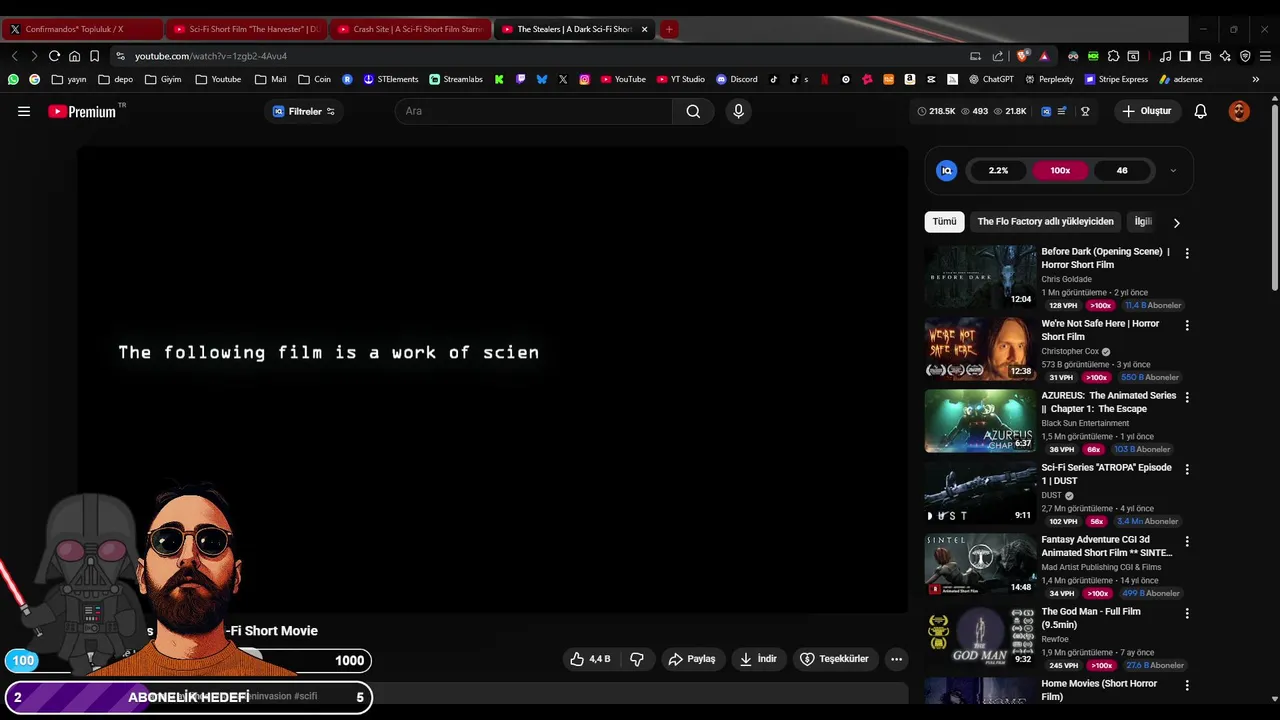
Task: Open the WhatsApp bookmark icon
Action: coord(13,79)
